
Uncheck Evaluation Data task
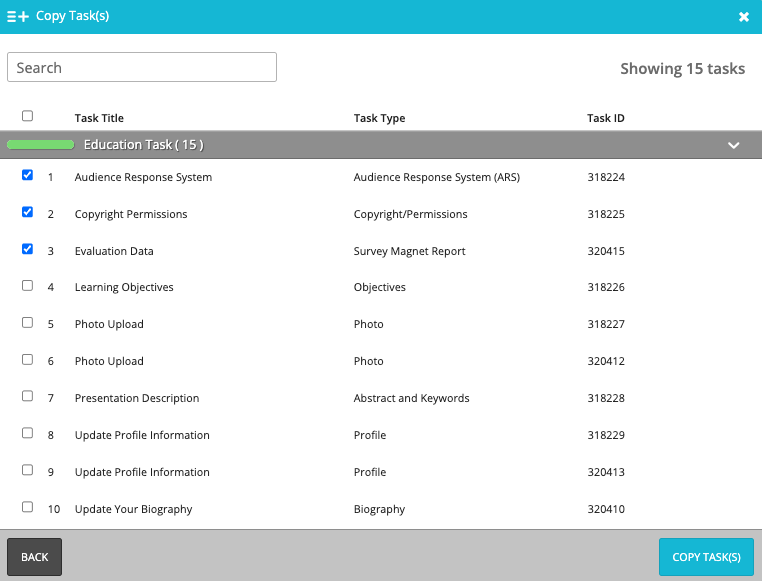click(x=28, y=249)
